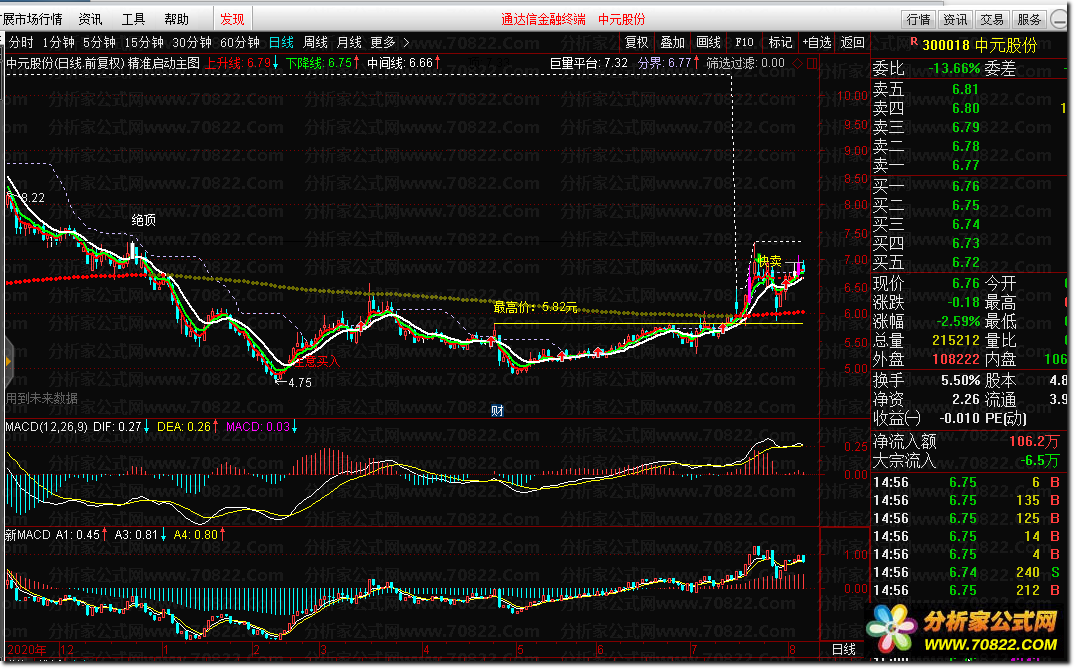Click the 委比 -13.66% value
Screen dimensions: 1076x669
pyautogui.click(x=954, y=69)
